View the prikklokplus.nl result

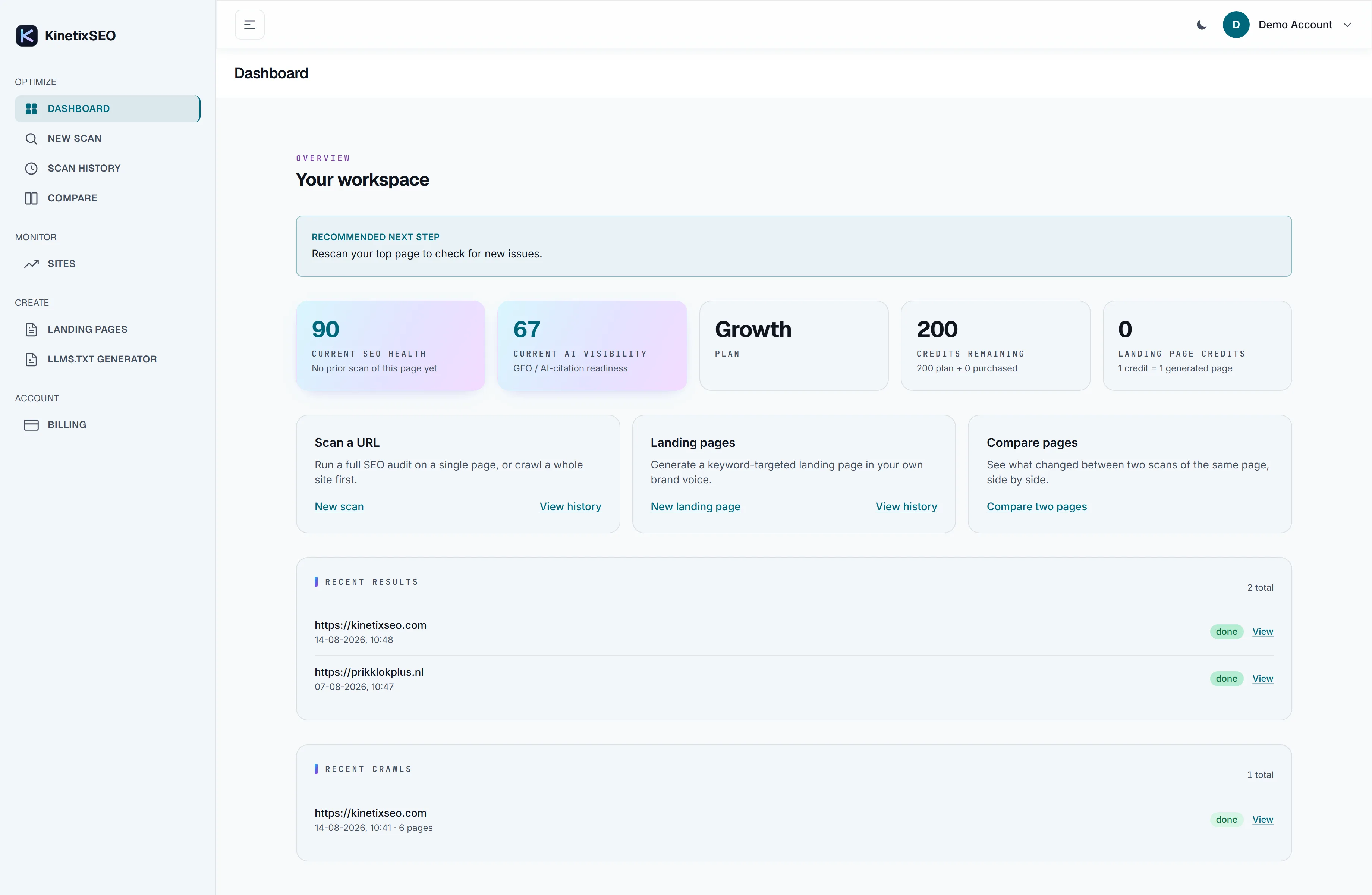1262,679
